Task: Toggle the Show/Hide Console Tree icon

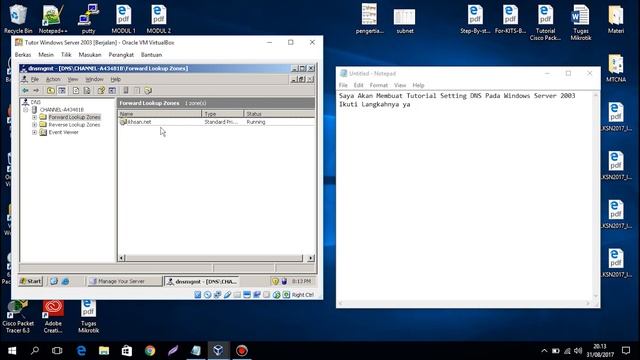Action: [62, 90]
